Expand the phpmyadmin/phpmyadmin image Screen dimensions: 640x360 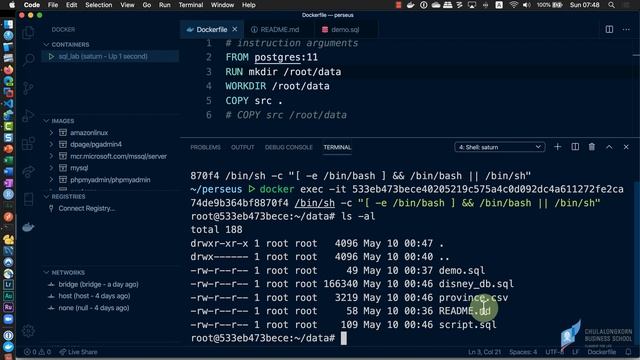tap(51, 180)
